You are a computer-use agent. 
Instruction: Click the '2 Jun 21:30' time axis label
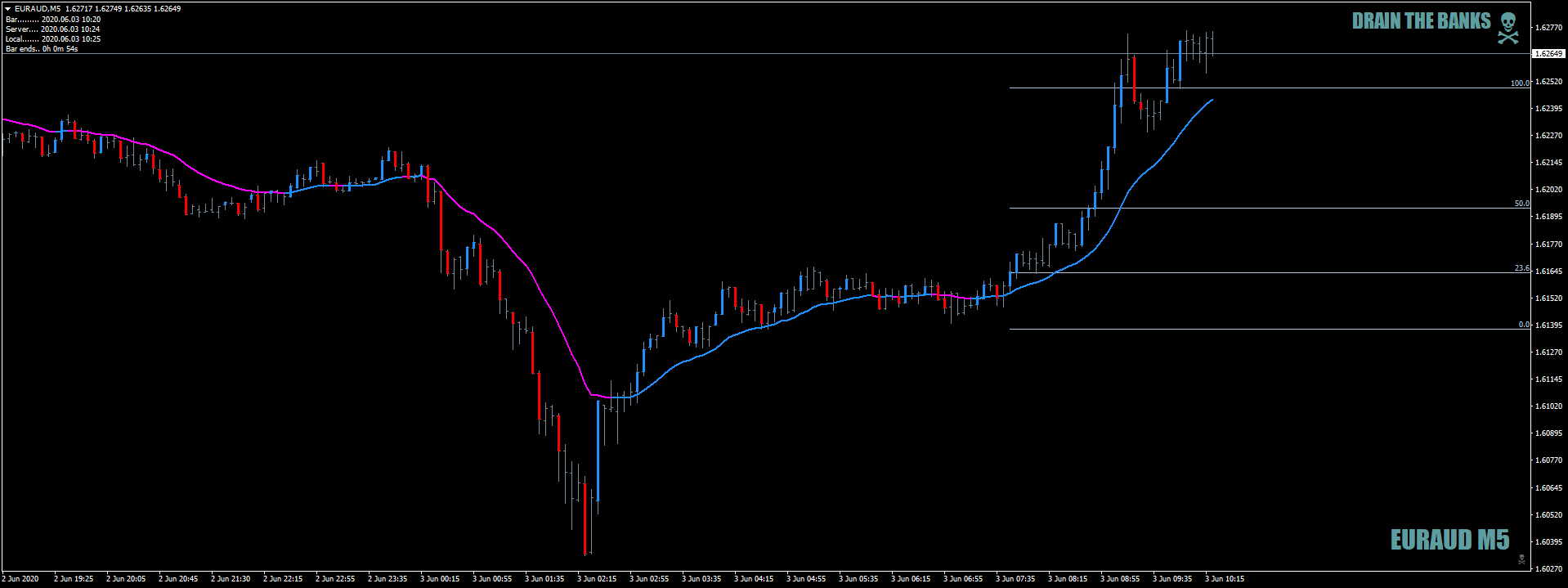click(231, 579)
